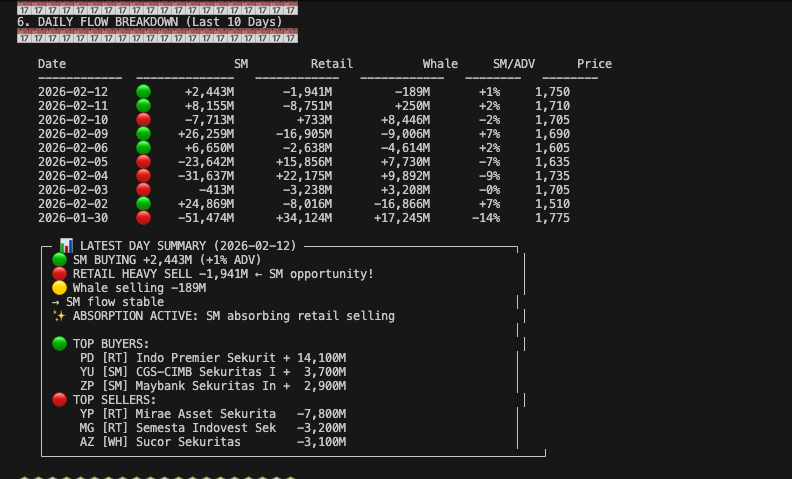Click green circle on 2026-02-09 row
This screenshot has height=479, width=792.
tap(143, 134)
